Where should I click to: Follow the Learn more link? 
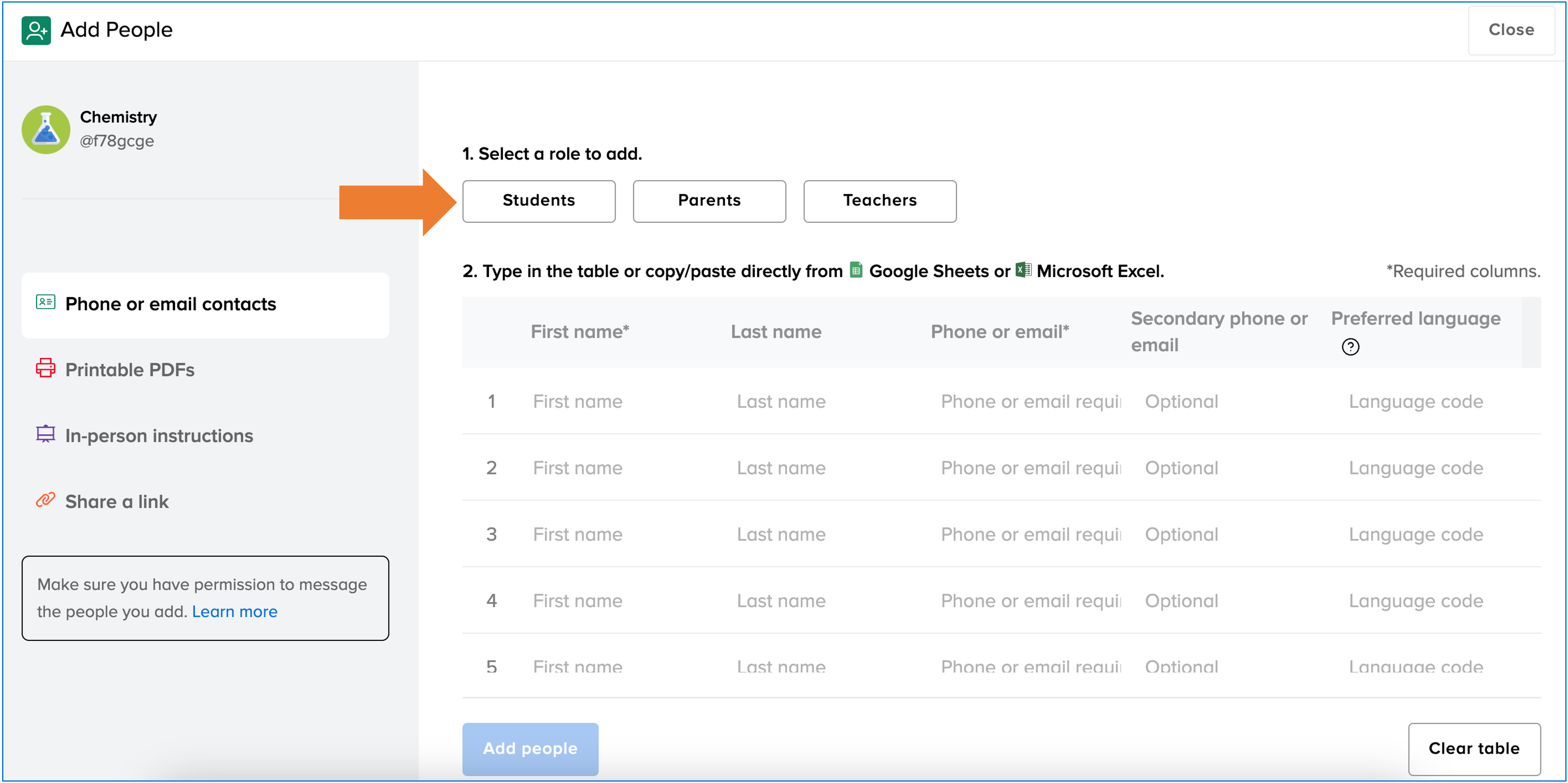point(235,611)
